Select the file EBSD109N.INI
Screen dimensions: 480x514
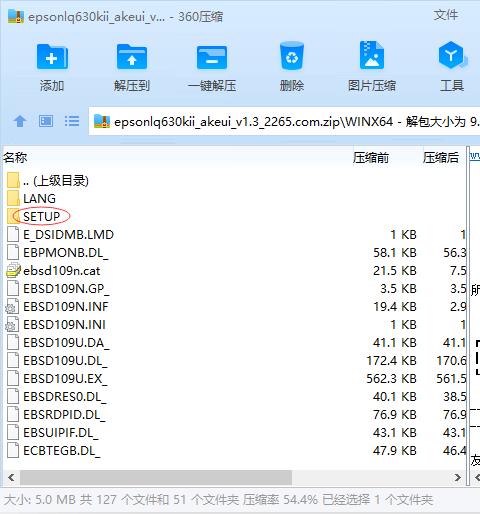click(64, 325)
